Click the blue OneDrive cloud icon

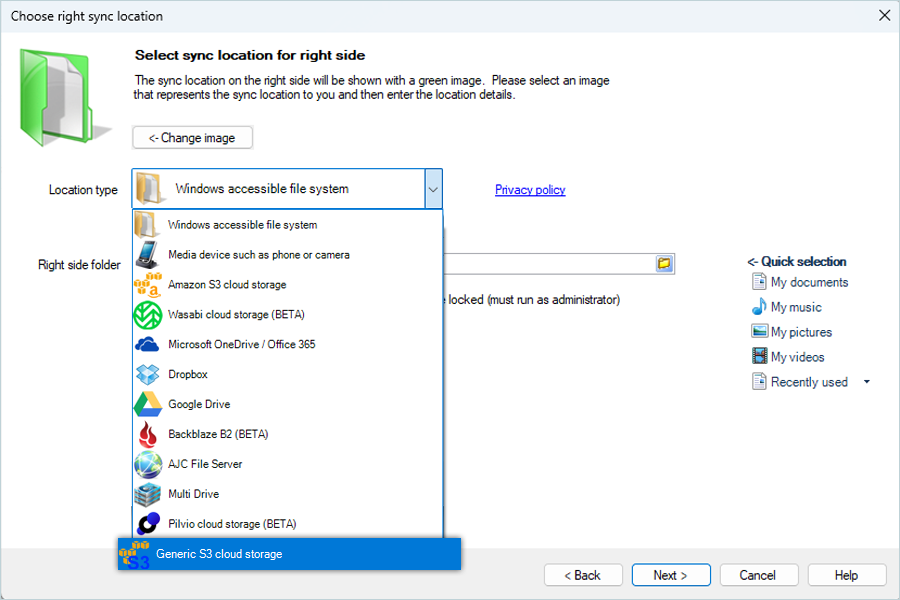pos(147,344)
